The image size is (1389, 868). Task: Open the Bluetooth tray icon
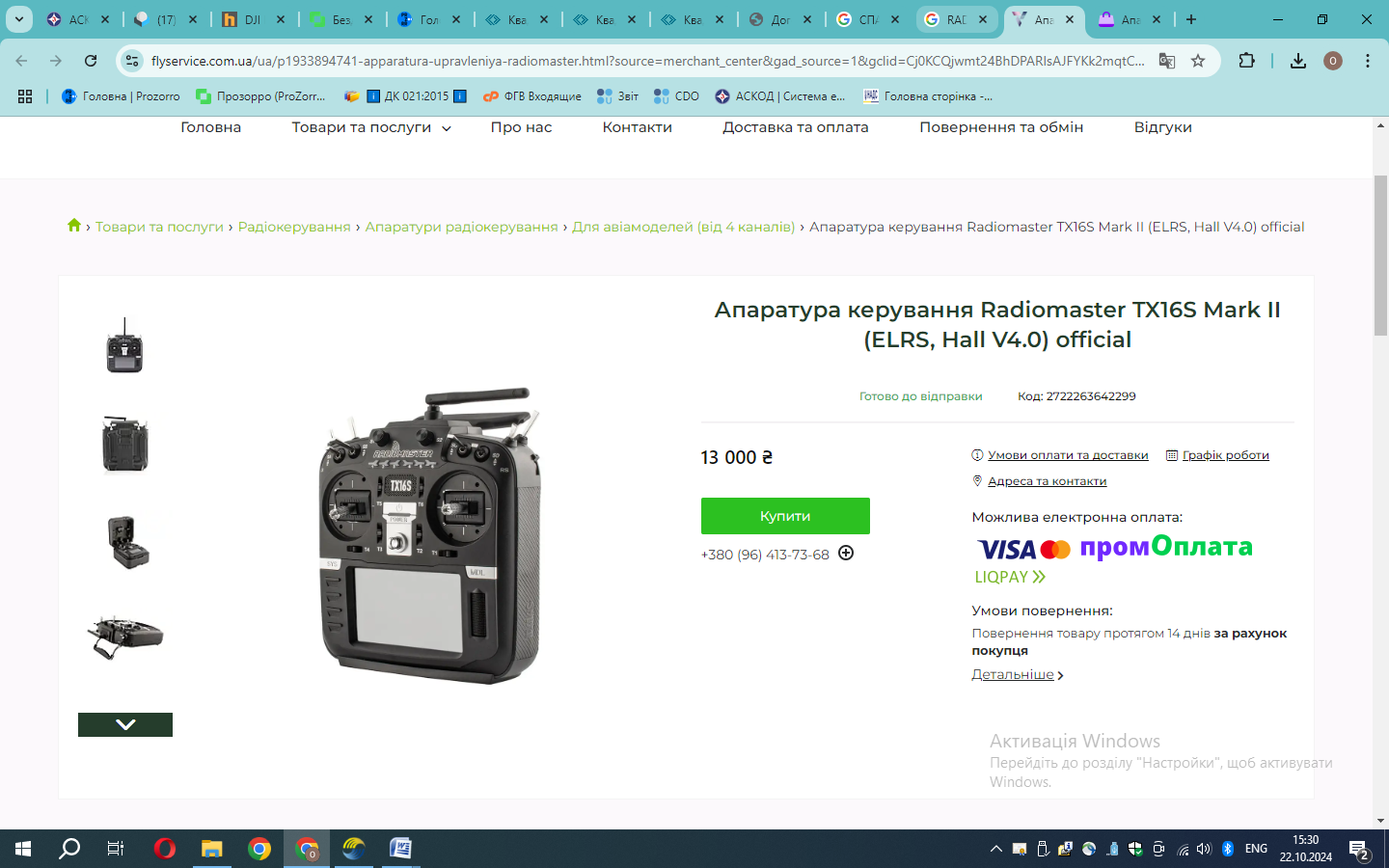point(1228,849)
